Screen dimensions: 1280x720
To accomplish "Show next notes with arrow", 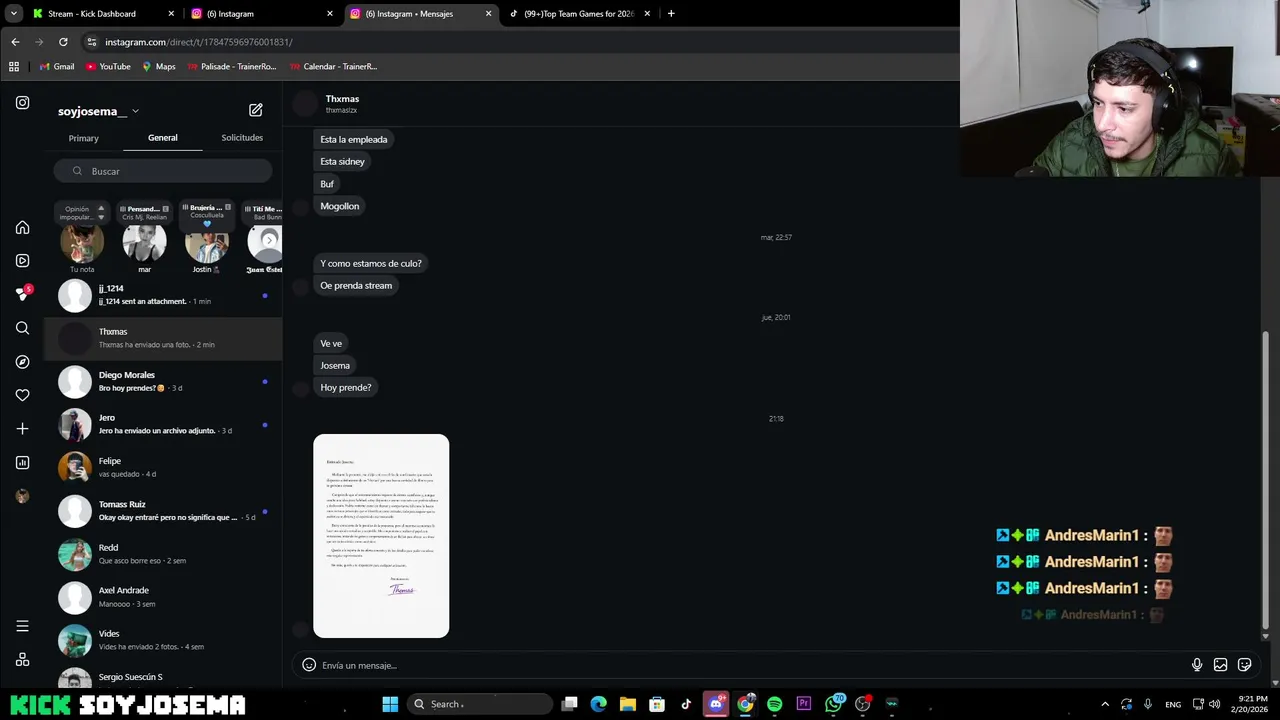I will 269,240.
